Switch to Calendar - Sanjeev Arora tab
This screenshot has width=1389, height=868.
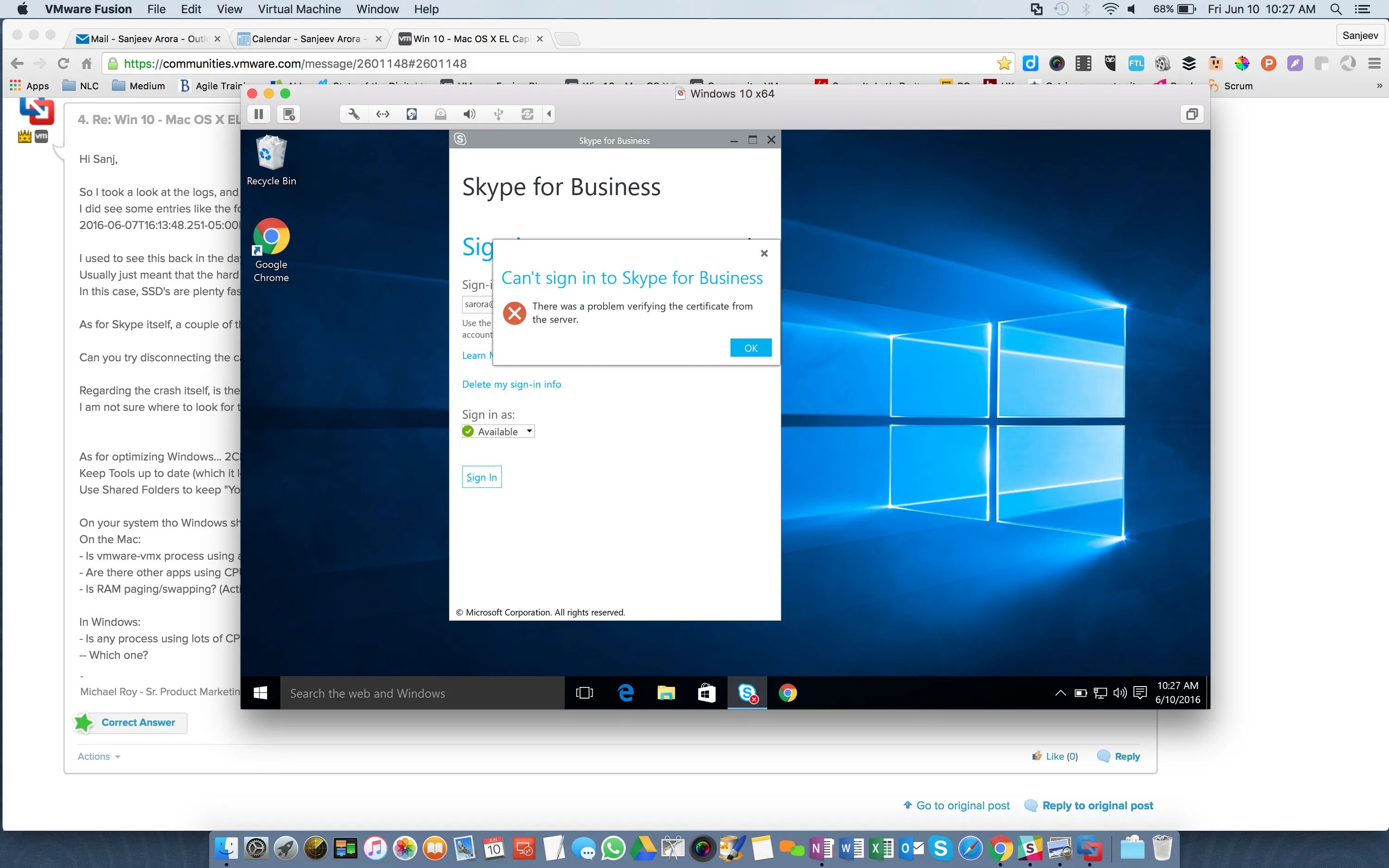309,38
